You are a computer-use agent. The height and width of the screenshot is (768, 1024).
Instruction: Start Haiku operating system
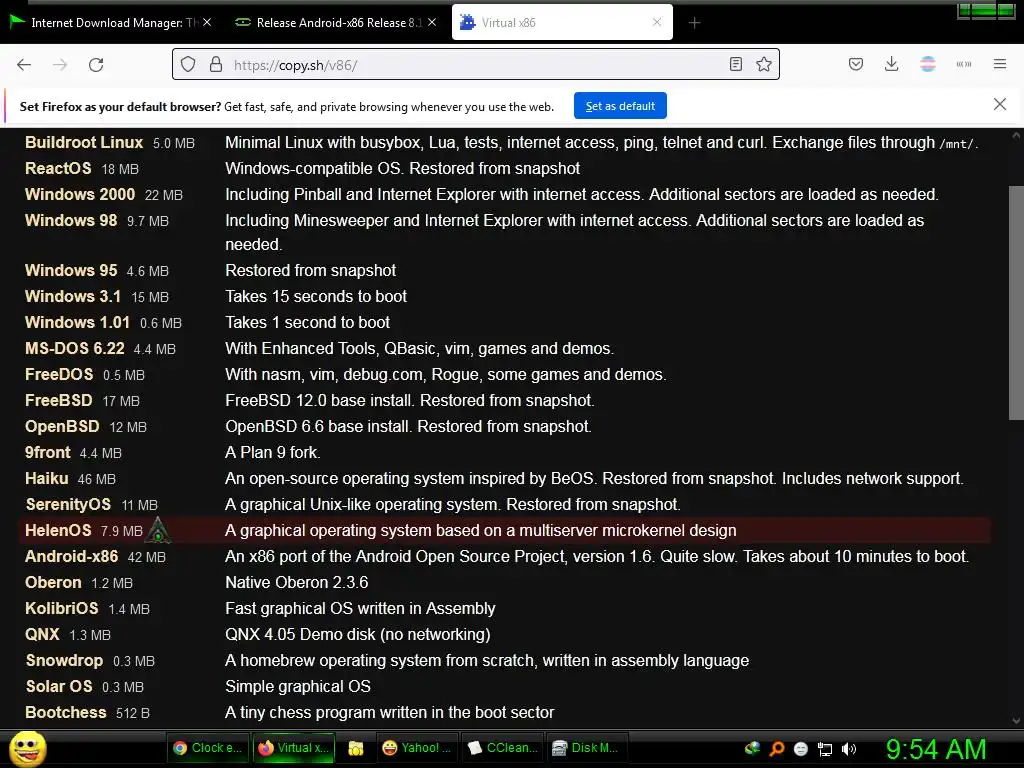coord(46,479)
